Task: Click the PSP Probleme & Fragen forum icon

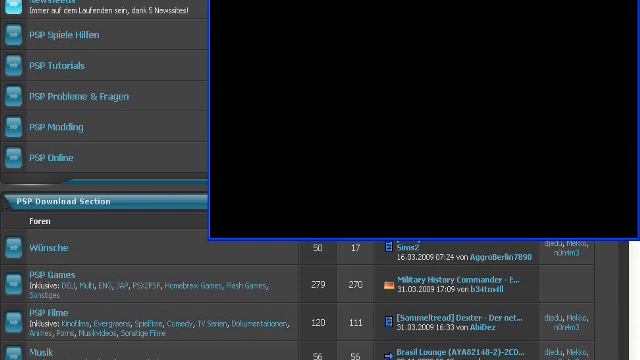Action: [x=13, y=96]
